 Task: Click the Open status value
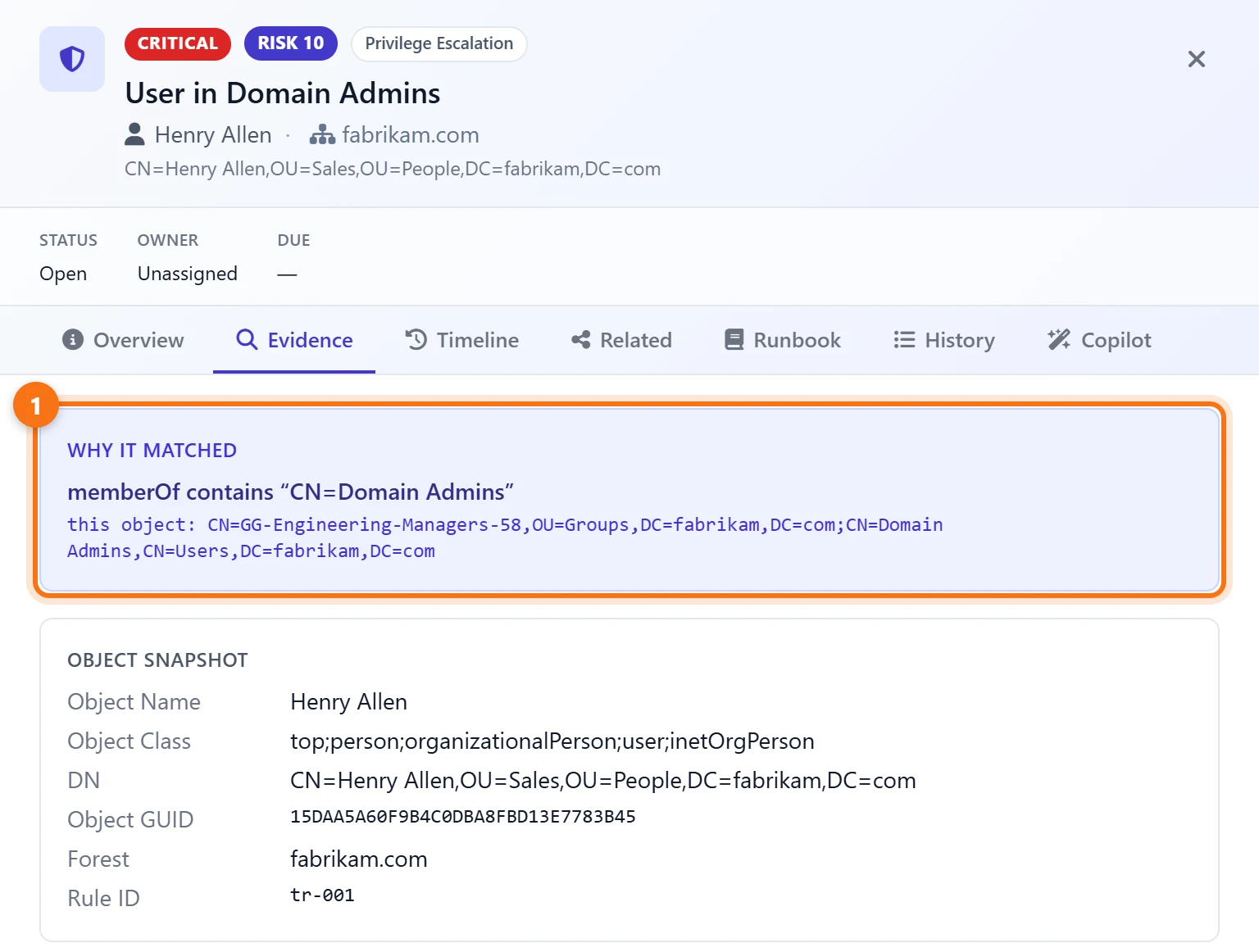pyautogui.click(x=63, y=274)
